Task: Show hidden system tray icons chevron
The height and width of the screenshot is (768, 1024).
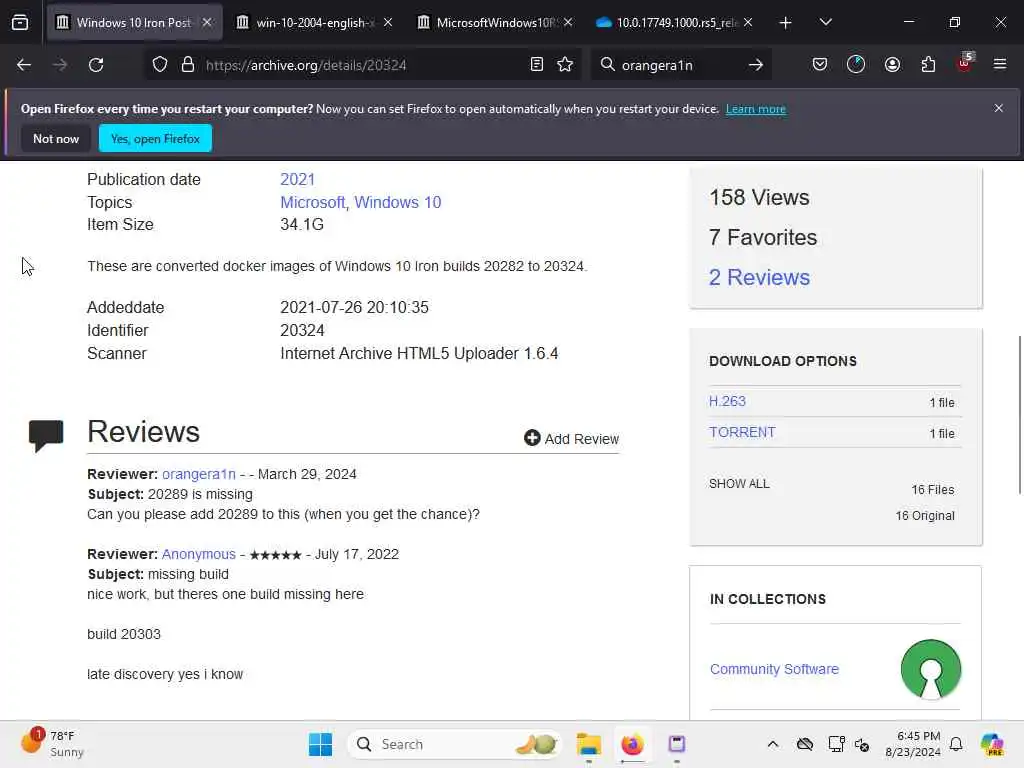Action: pyautogui.click(x=773, y=744)
